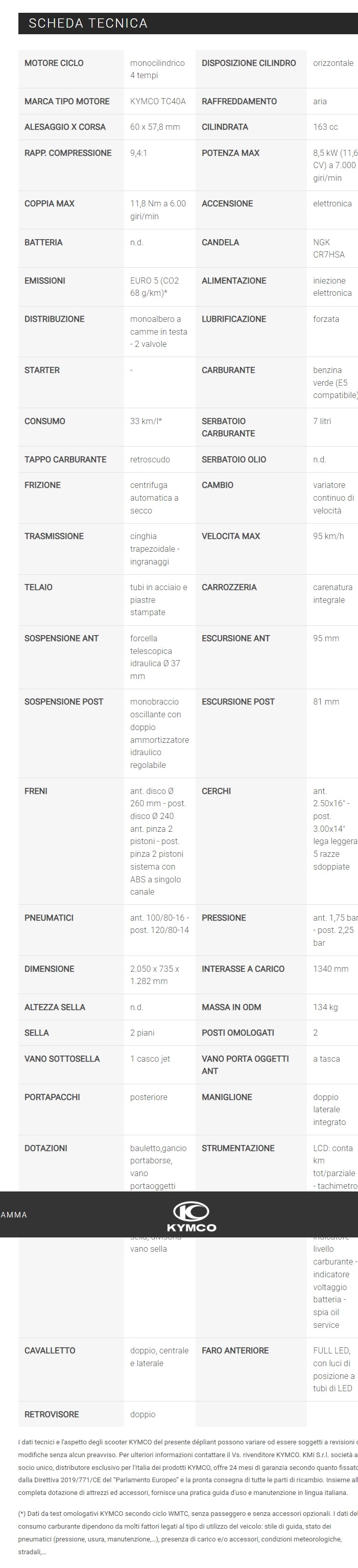Click the TELAIO row label

(x=38, y=587)
